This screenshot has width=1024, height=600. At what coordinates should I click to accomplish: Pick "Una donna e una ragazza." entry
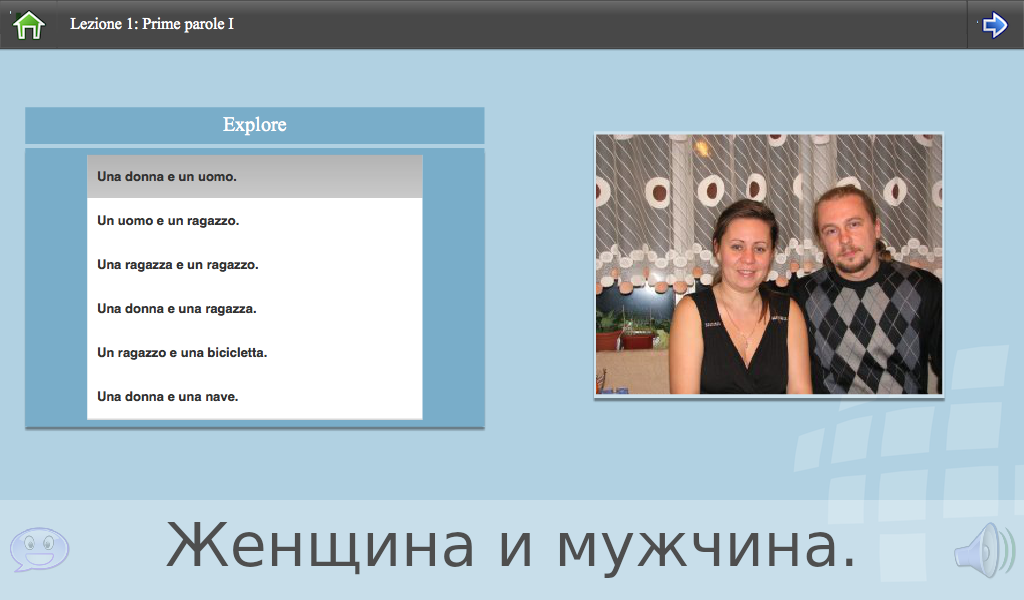255,308
